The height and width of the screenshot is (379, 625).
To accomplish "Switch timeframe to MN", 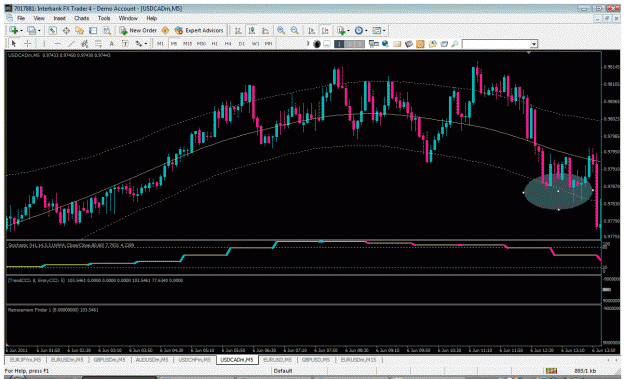I will [x=269, y=43].
